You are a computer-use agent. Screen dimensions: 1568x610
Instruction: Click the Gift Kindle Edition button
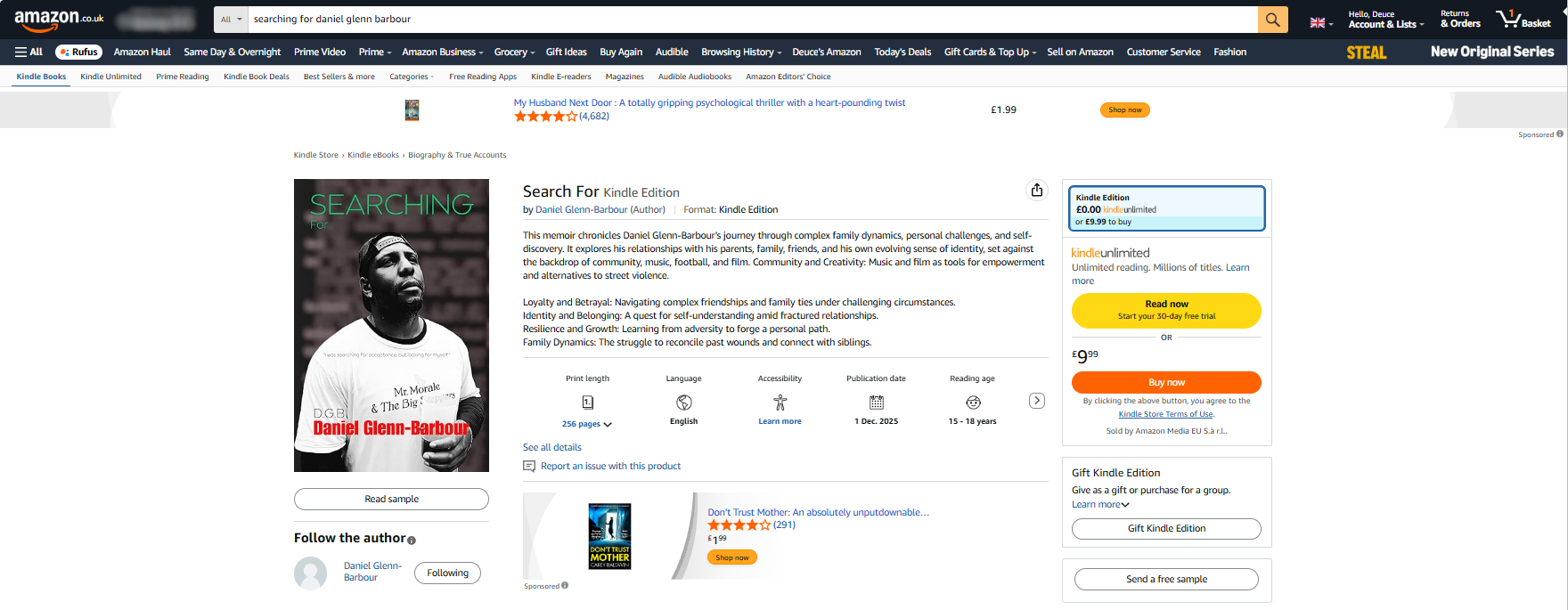tap(1167, 528)
